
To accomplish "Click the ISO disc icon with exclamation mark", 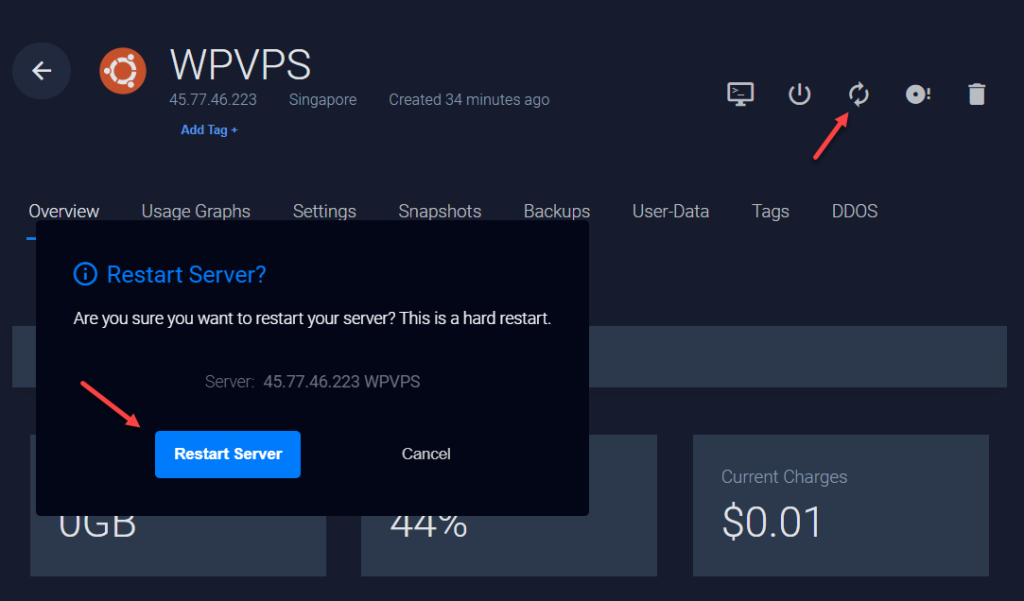I will [917, 93].
